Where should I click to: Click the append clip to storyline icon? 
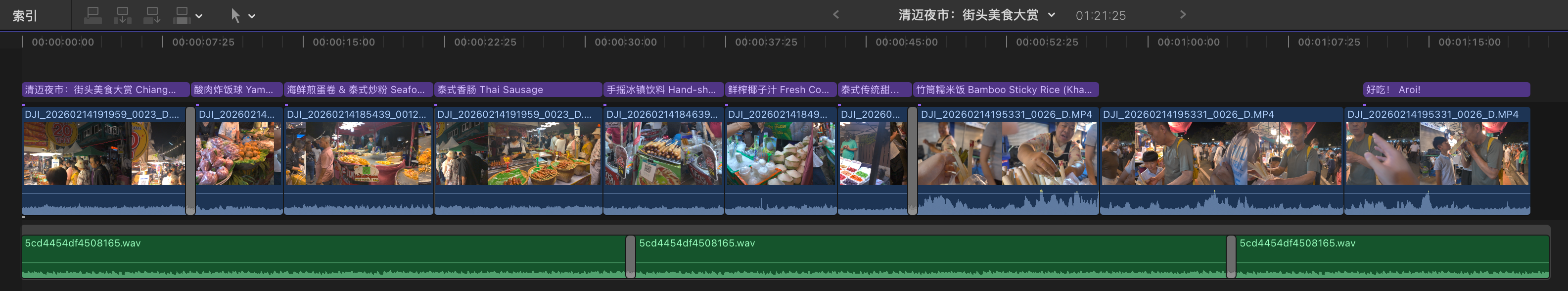[151, 15]
